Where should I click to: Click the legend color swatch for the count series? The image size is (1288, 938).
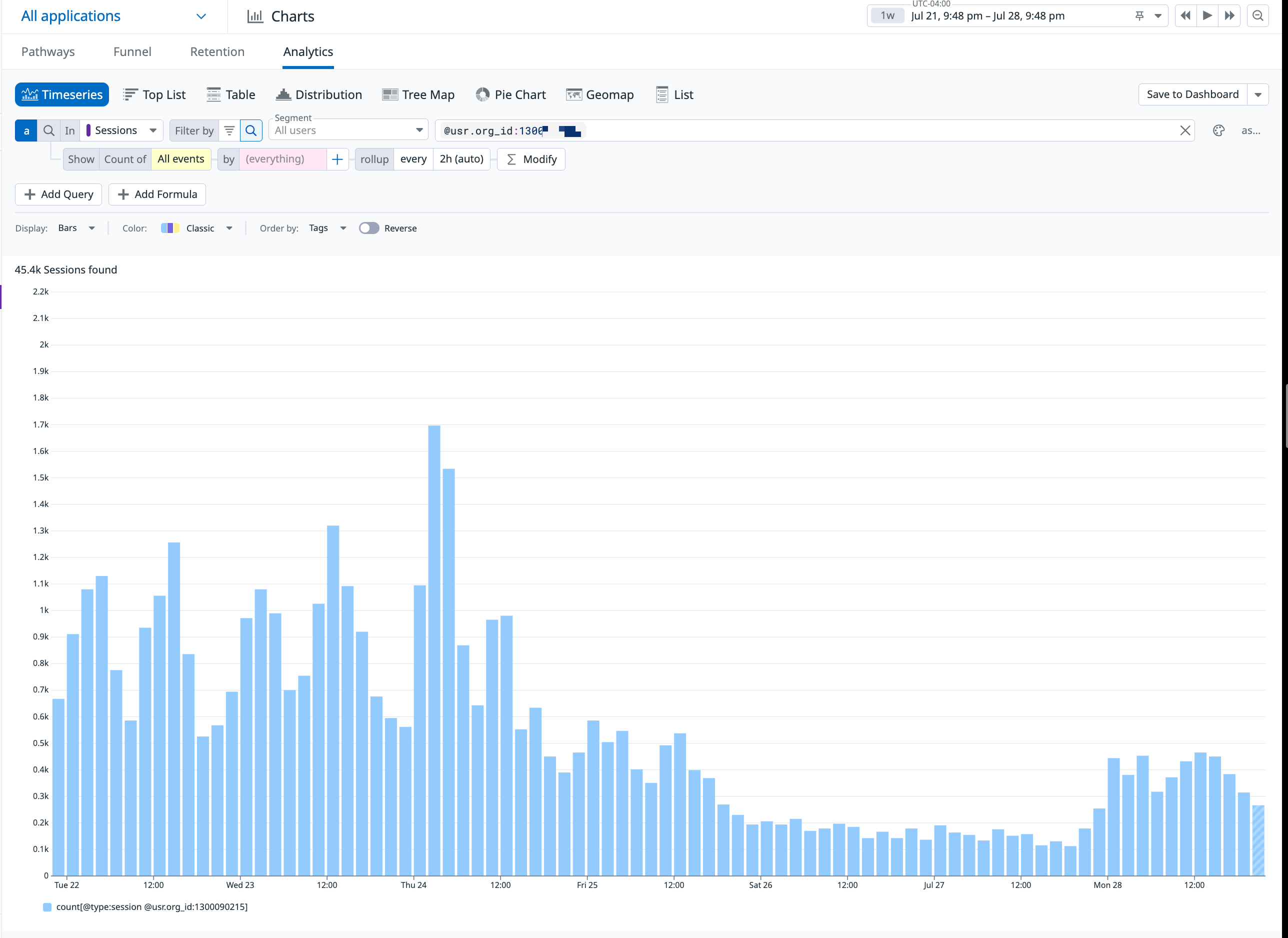coord(47,907)
